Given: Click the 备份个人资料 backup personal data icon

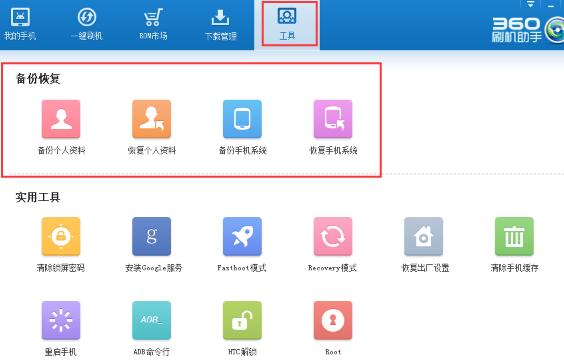Looking at the screenshot, I should (x=61, y=119).
